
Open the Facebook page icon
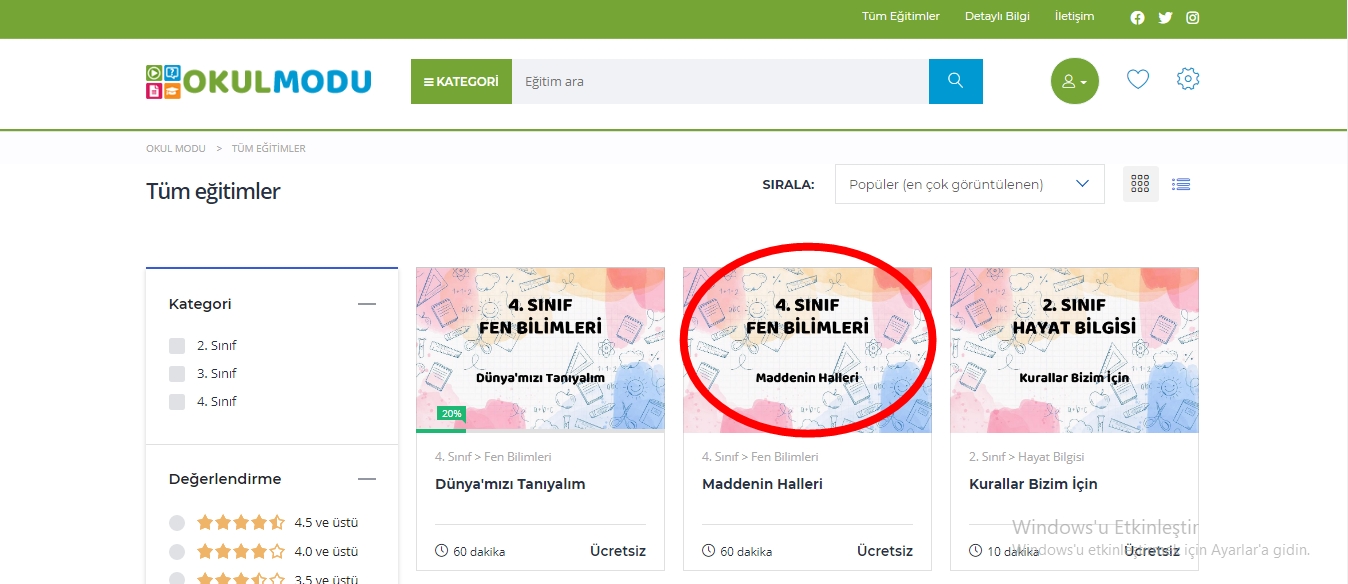(1137, 18)
